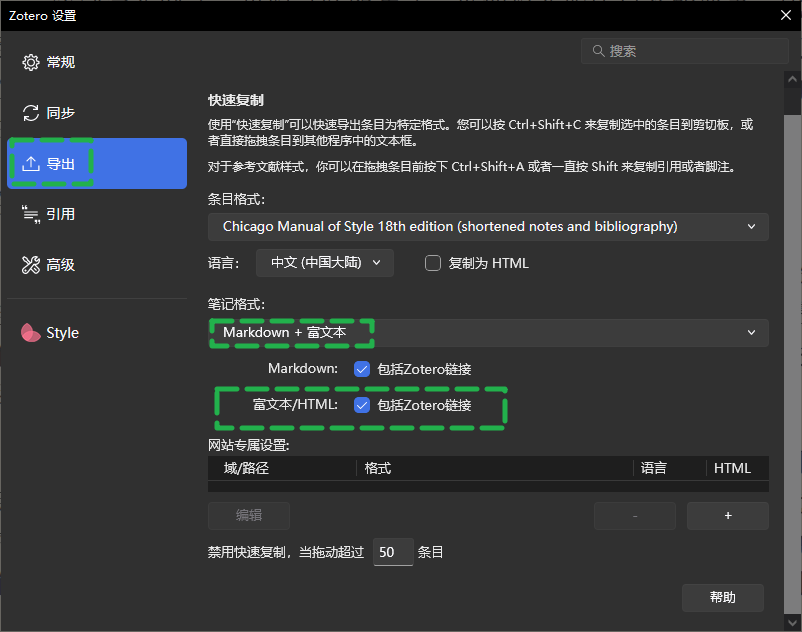Open the 常规 (General) settings pane

[97, 62]
